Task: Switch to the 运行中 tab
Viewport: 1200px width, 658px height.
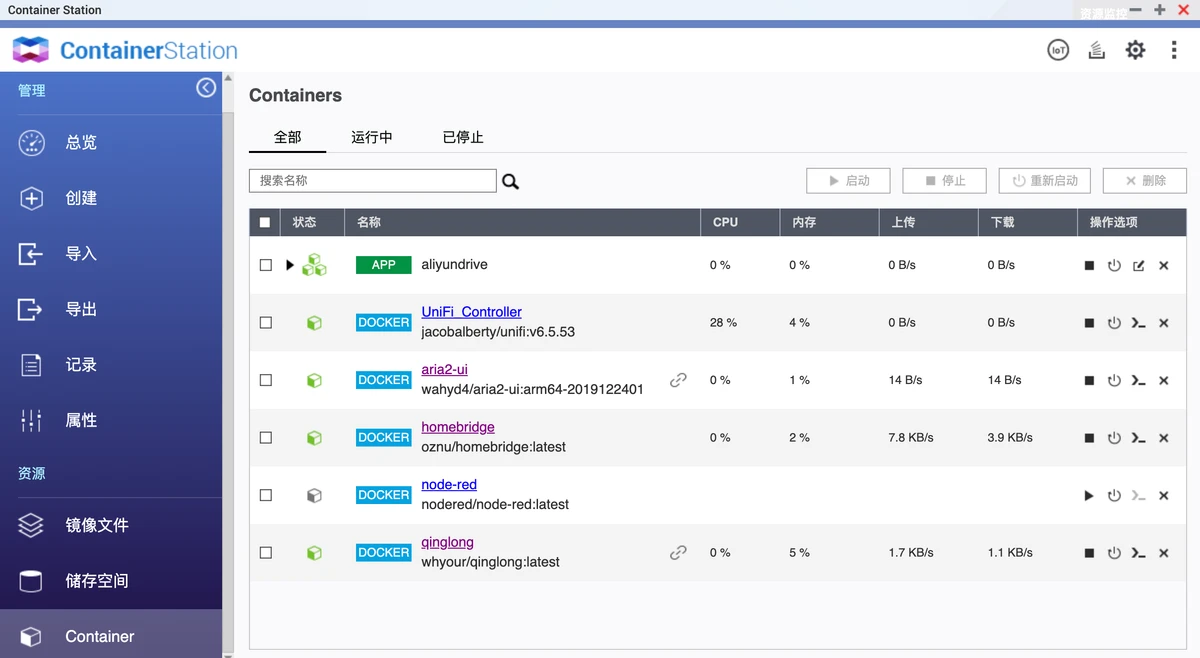Action: pyautogui.click(x=372, y=137)
